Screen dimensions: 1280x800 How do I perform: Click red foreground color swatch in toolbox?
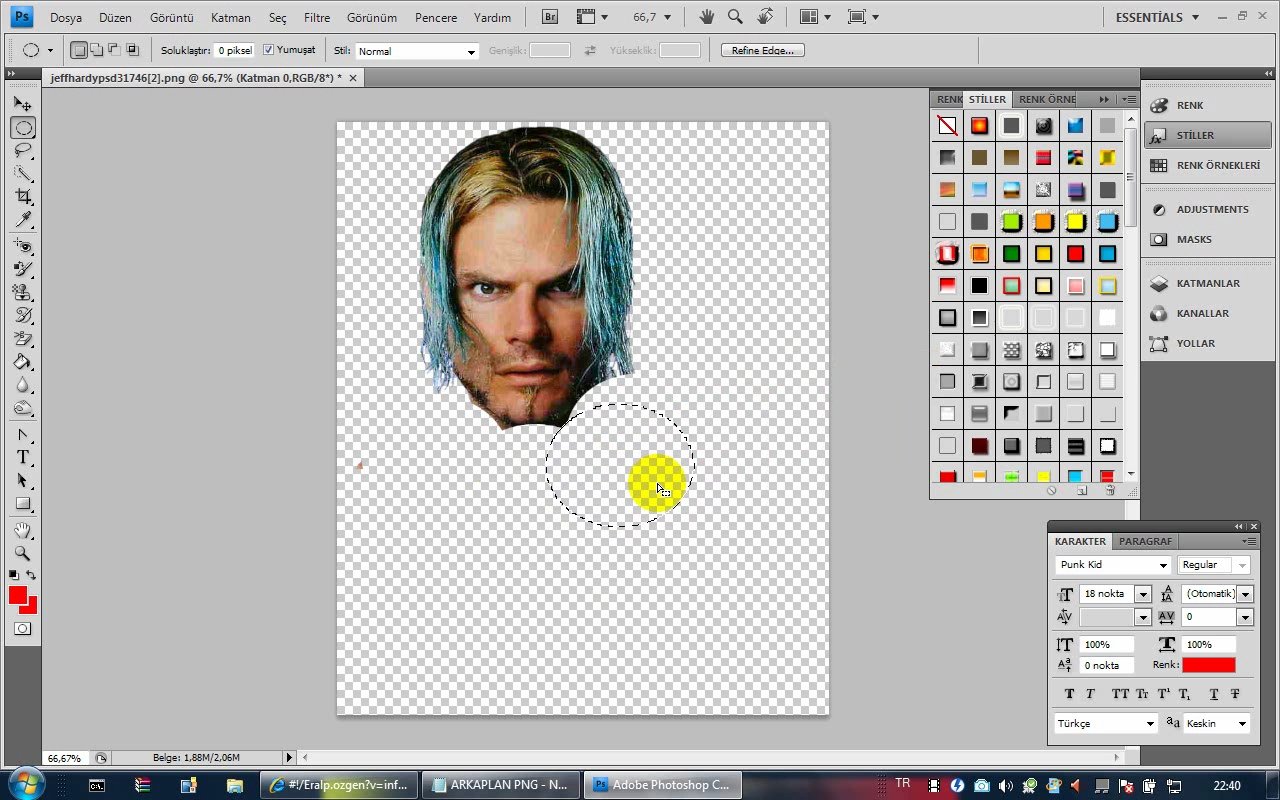(18, 594)
